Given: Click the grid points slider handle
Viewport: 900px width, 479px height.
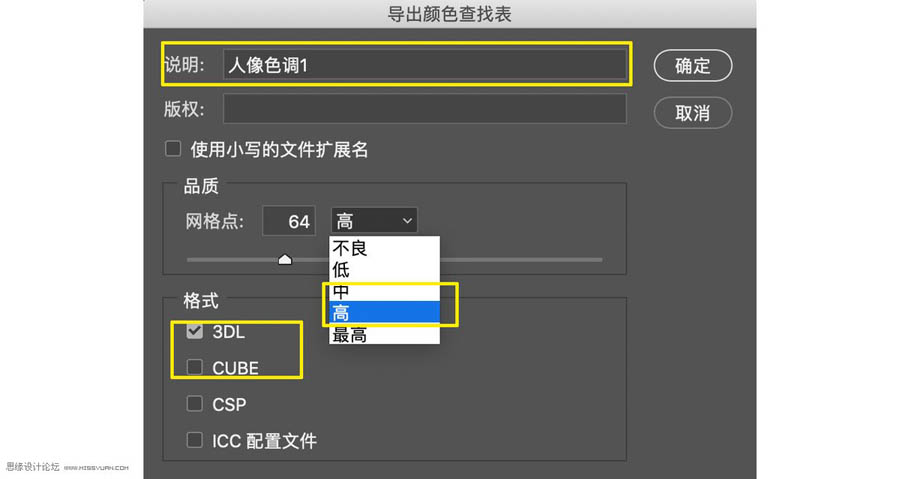Looking at the screenshot, I should point(285,259).
